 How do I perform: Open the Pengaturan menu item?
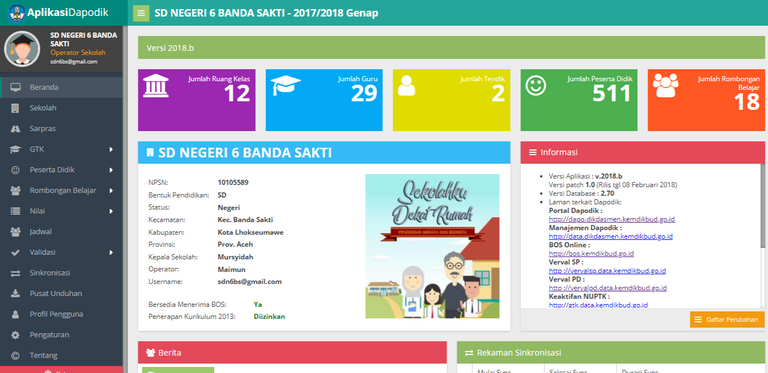coord(61,335)
